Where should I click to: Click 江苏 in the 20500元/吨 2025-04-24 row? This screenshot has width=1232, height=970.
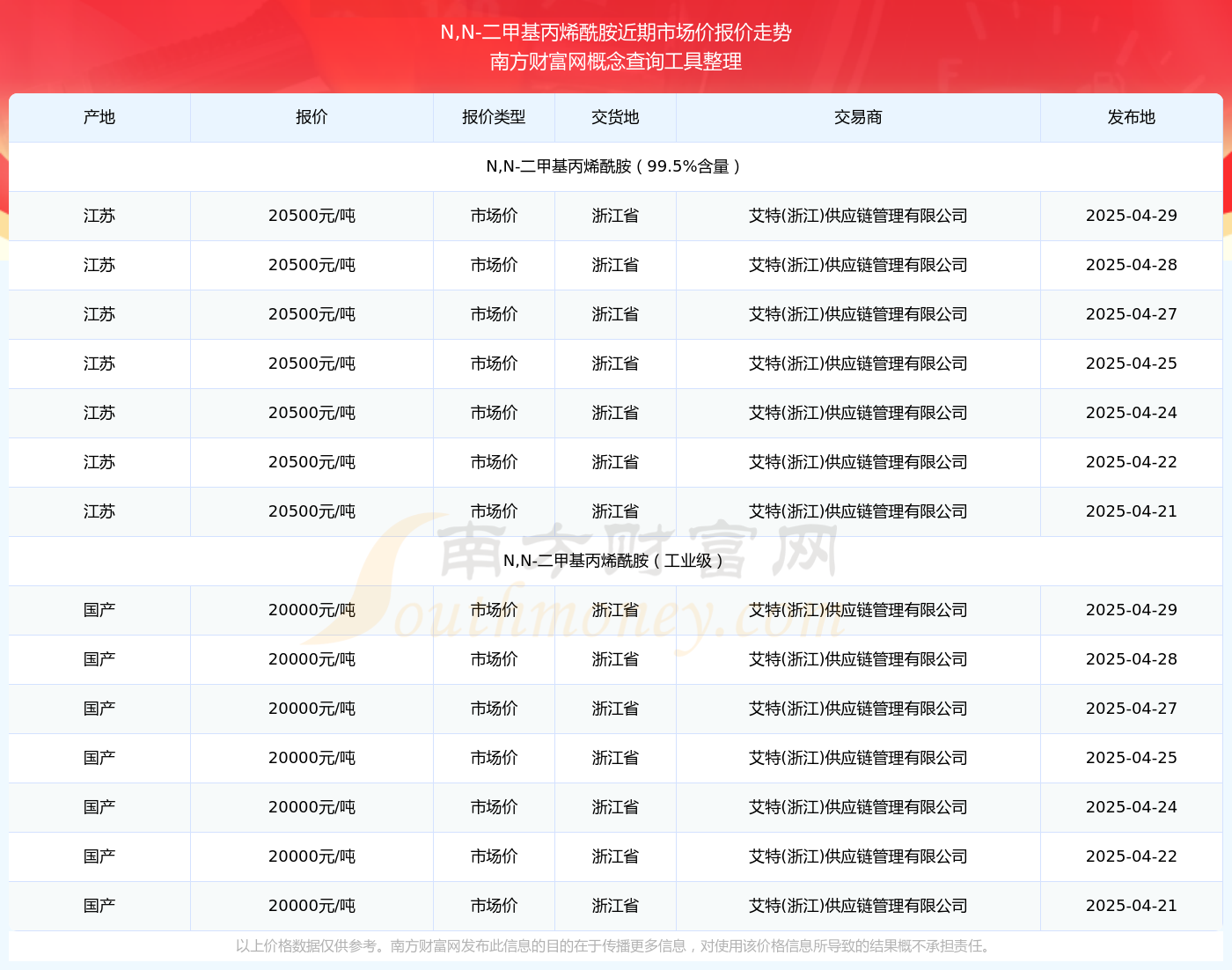point(99,413)
